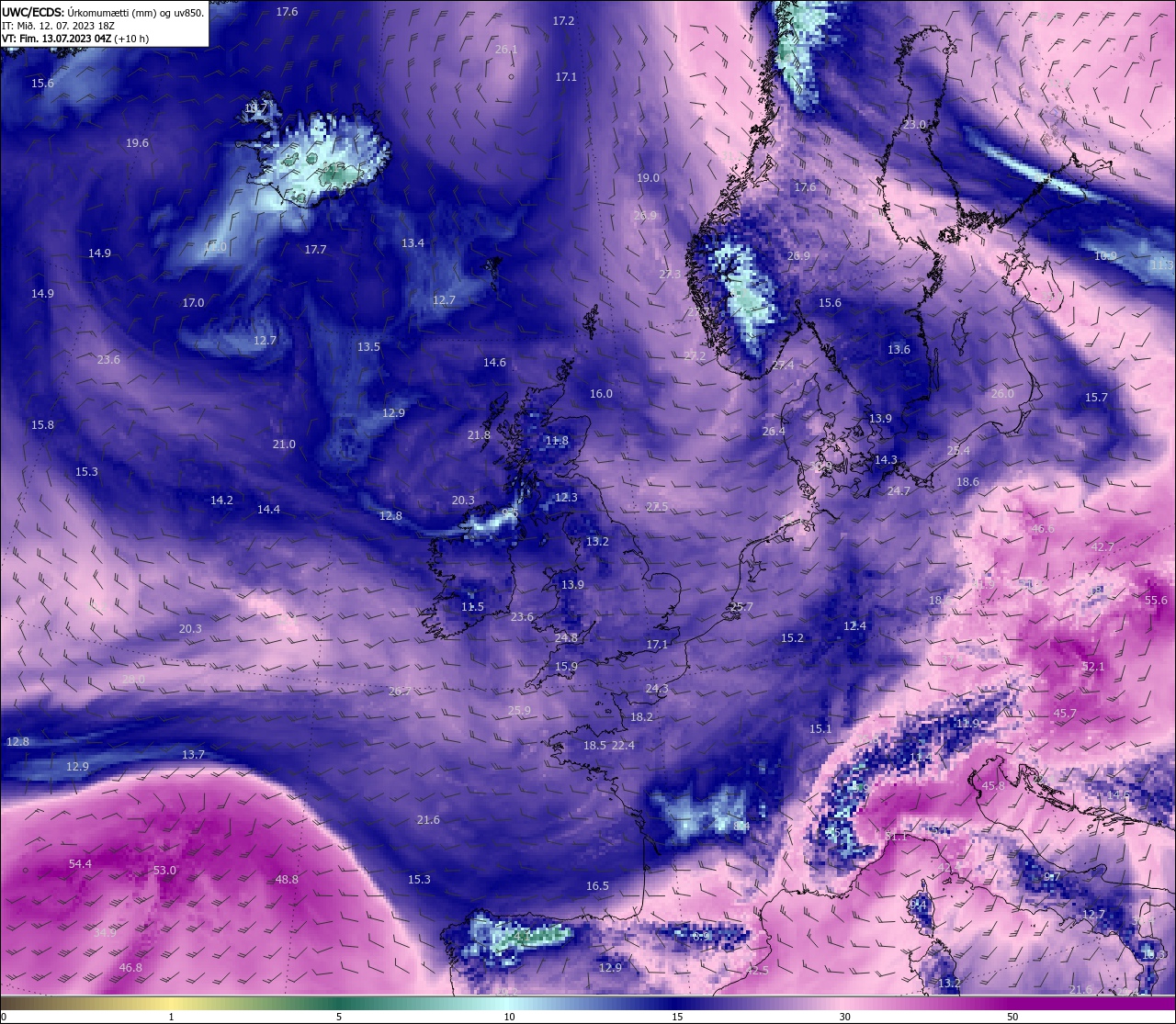This screenshot has width=1176, height=1024.
Task: Click the 54.4 value at lower left
Action: tap(80, 864)
